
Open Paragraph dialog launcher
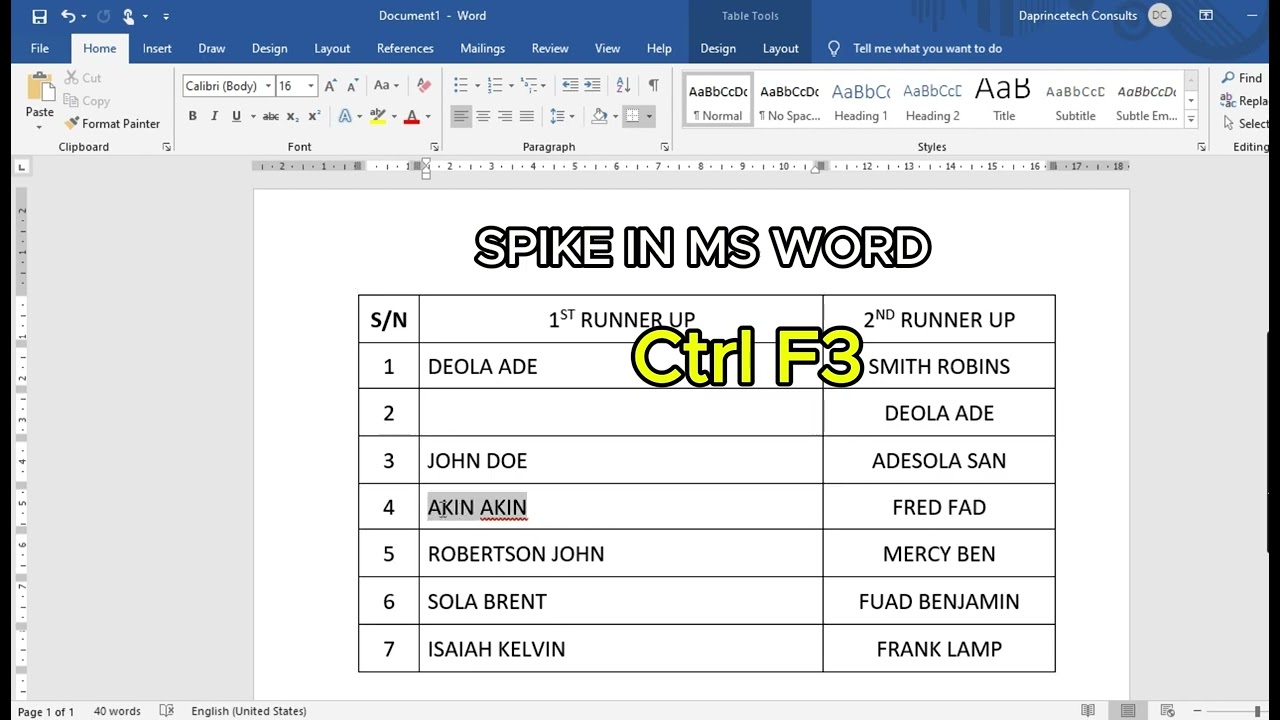point(664,147)
